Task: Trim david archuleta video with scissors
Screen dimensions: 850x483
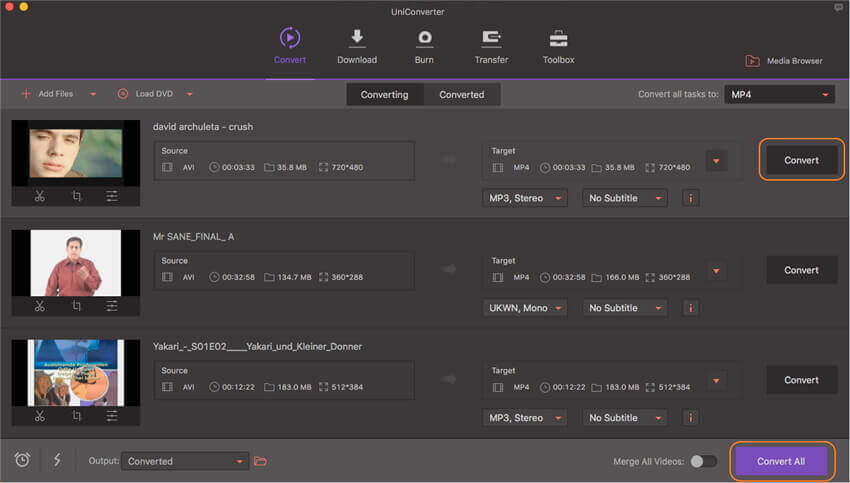Action: tap(40, 196)
